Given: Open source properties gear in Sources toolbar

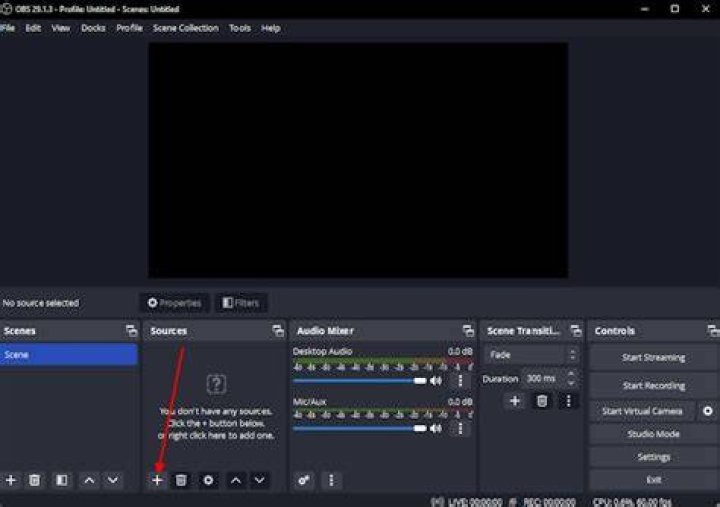Looking at the screenshot, I should click(x=208, y=480).
